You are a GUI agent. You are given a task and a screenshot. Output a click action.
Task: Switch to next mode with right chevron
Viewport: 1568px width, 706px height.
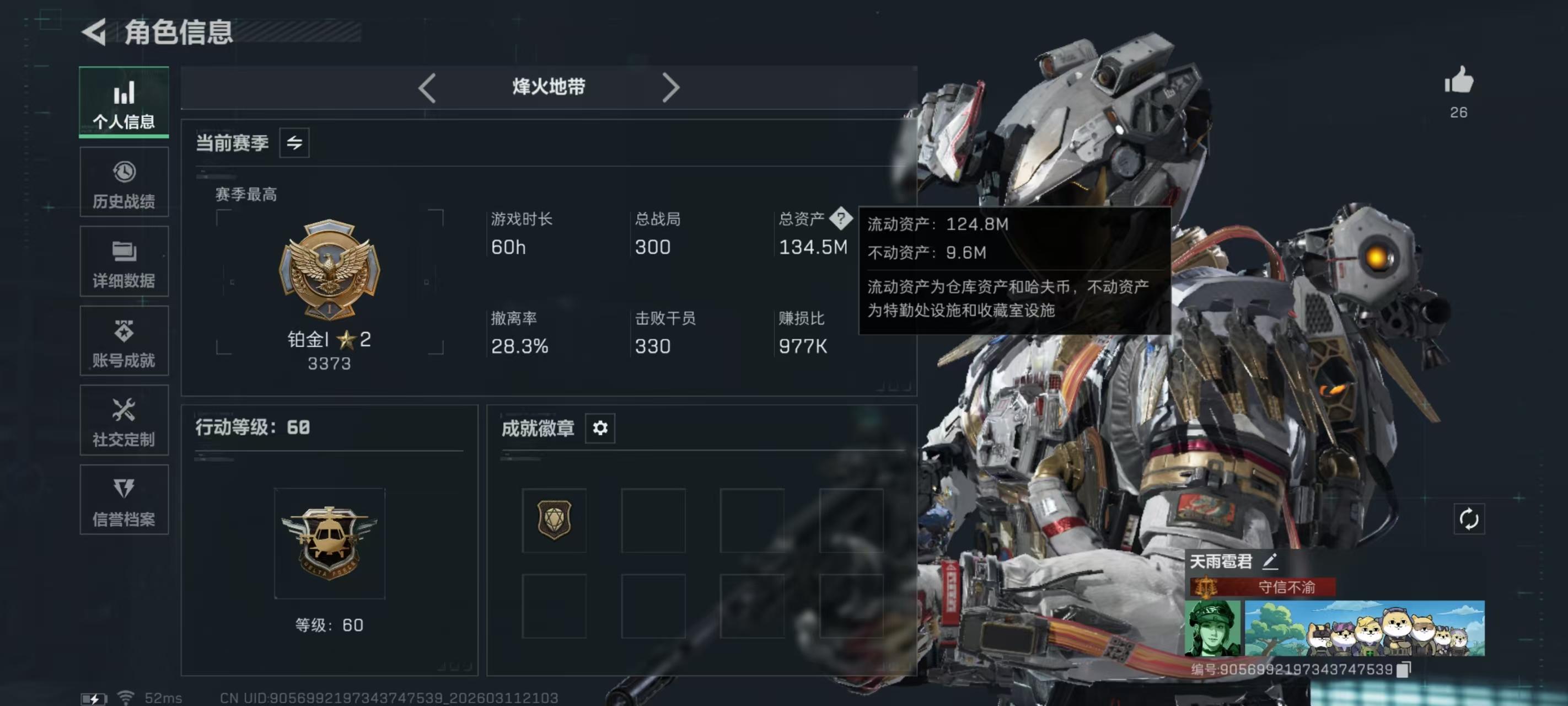(x=670, y=88)
